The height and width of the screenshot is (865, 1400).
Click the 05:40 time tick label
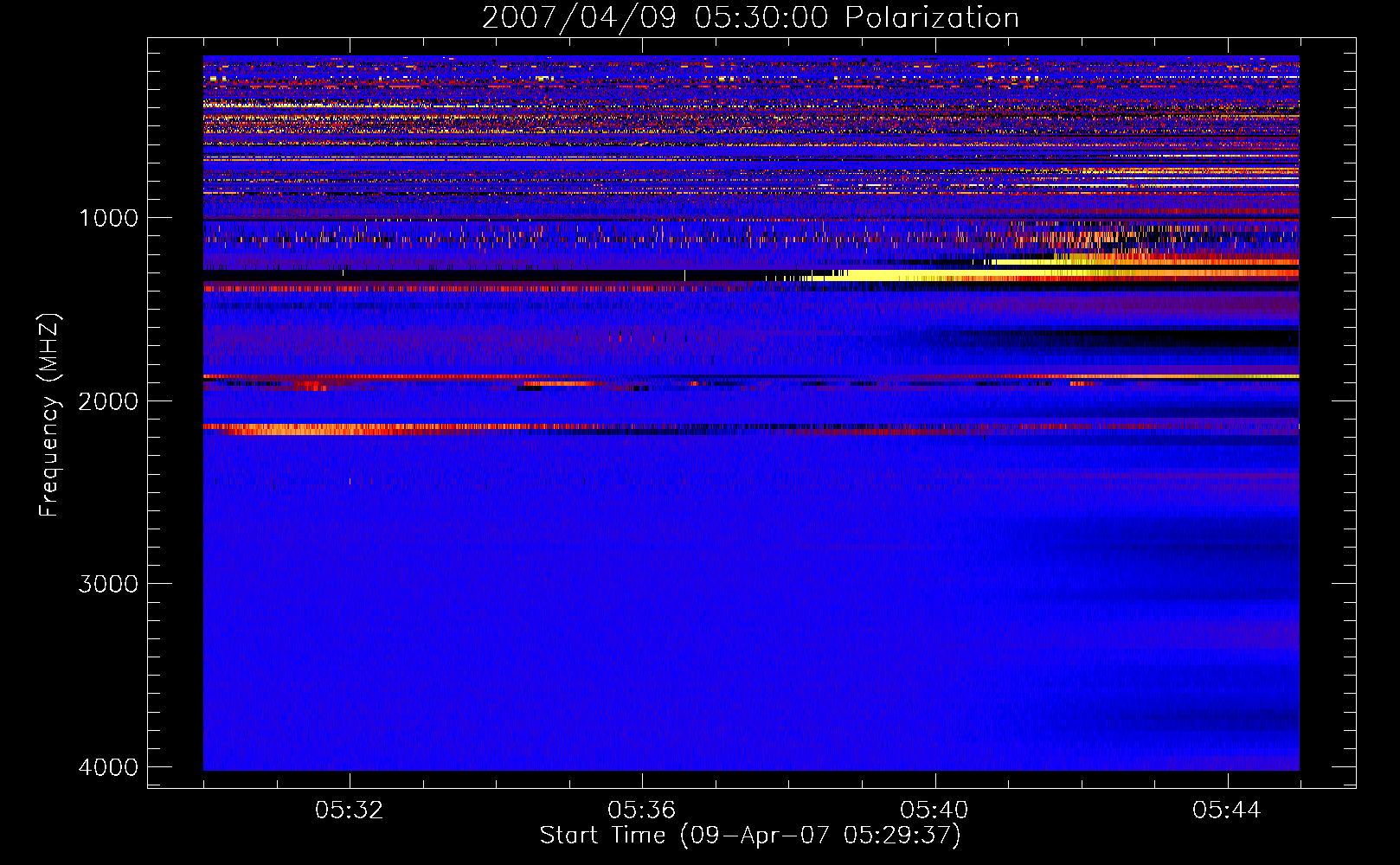[x=934, y=811]
